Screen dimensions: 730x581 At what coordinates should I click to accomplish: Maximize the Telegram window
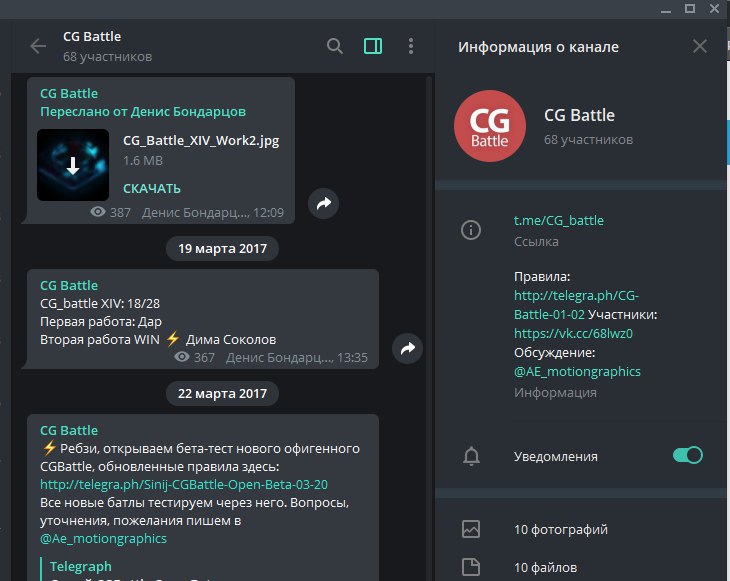click(690, 9)
